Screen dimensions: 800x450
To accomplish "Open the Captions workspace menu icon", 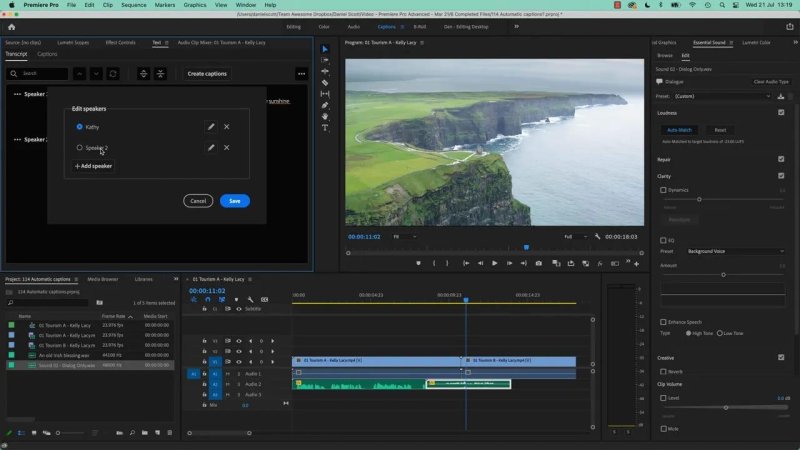I will coord(402,27).
